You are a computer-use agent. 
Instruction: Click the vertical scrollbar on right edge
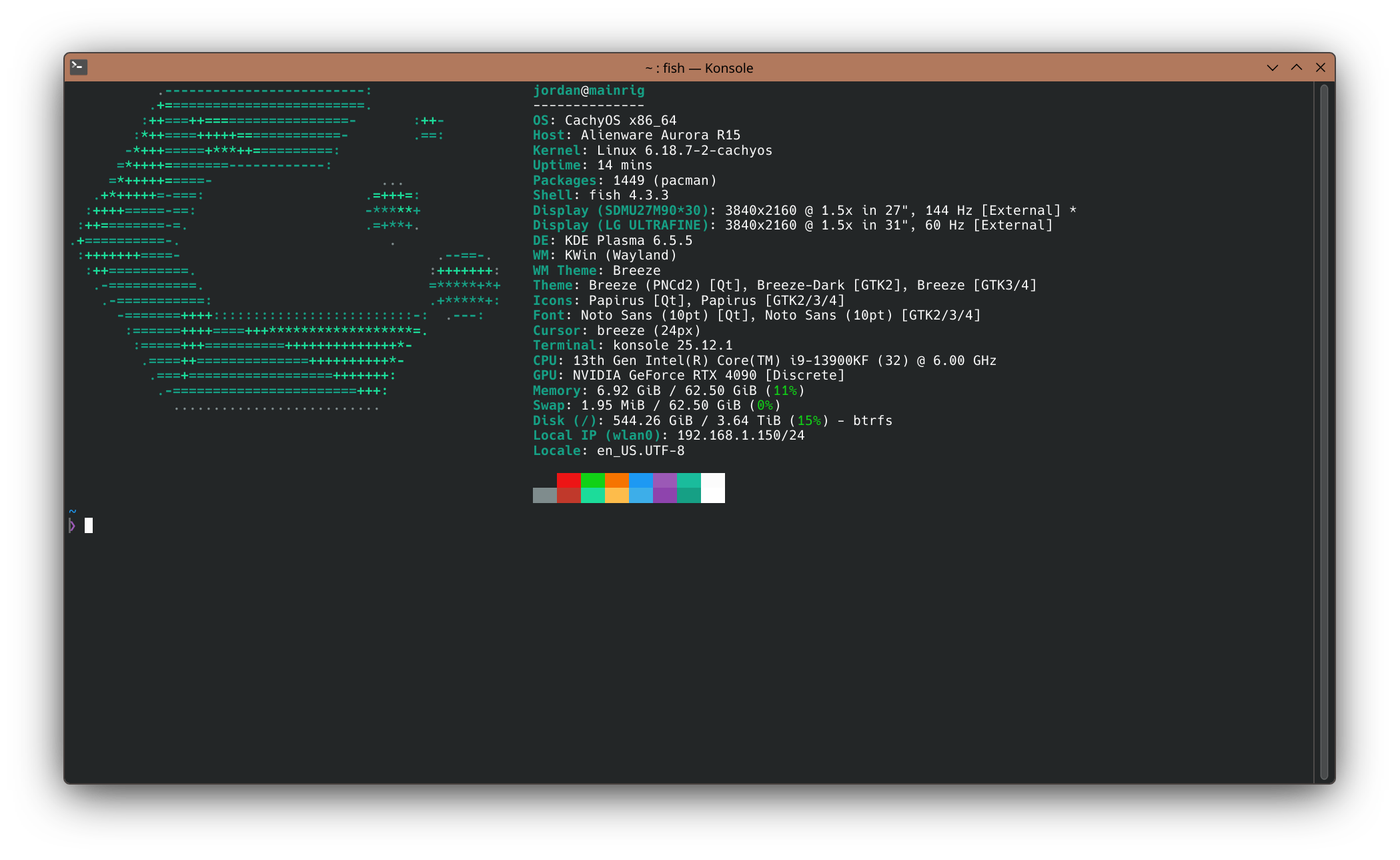click(x=1323, y=431)
